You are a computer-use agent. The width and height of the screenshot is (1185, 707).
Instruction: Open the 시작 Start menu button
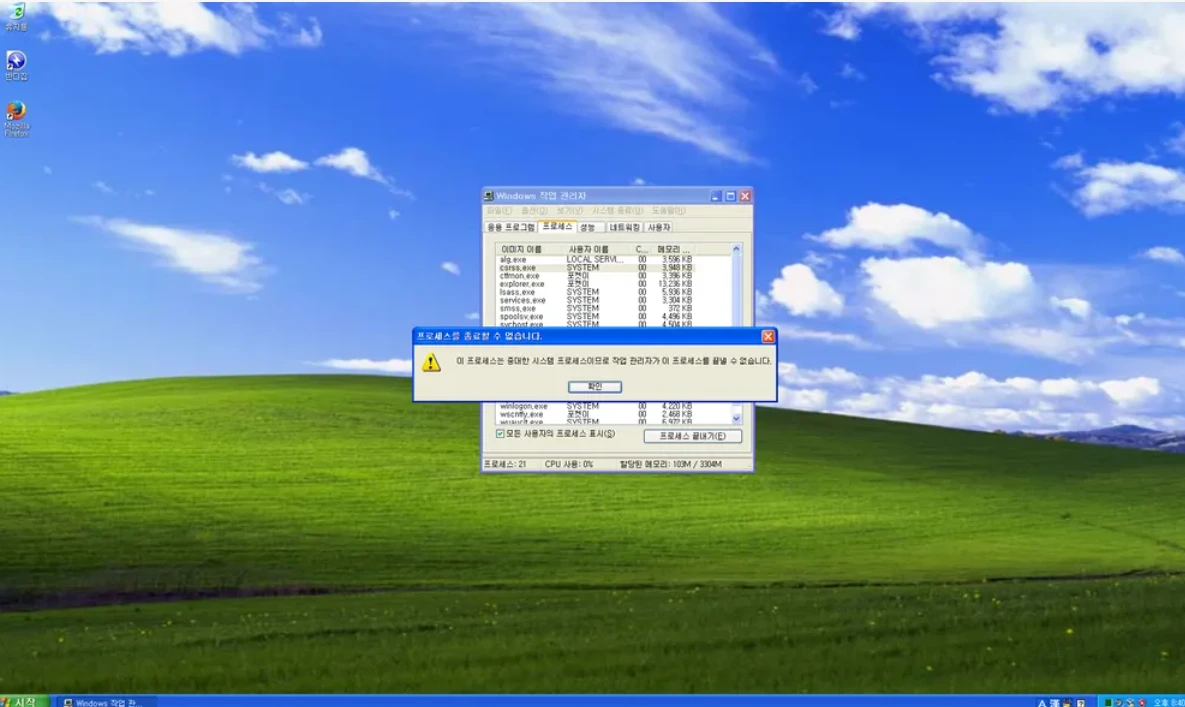pos(24,702)
